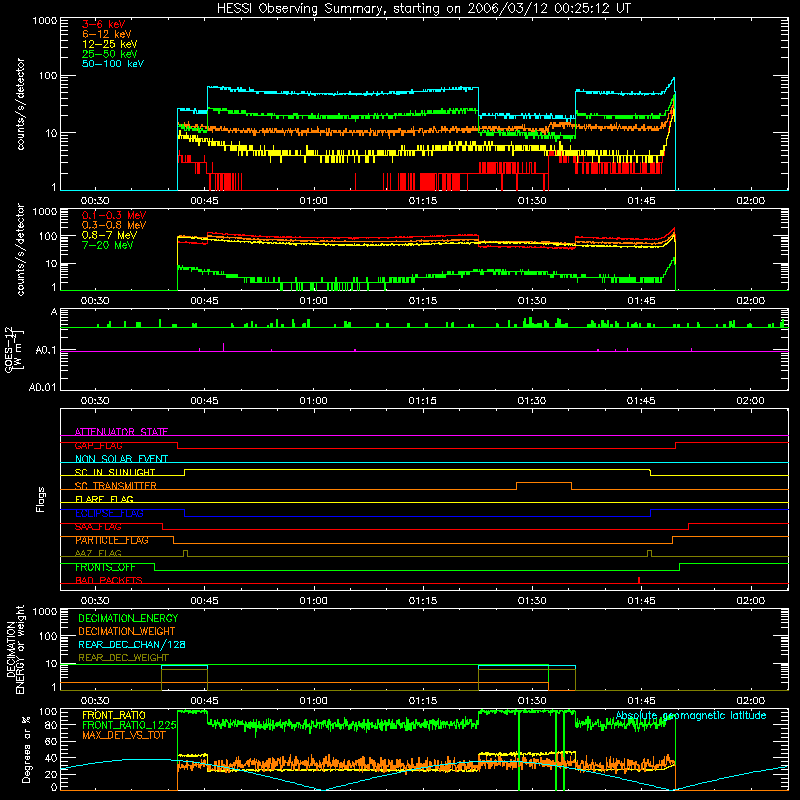Screen dimensions: 800x800
Task: Select the ATTENUATOR_STATE flag label
Action: tap(121, 432)
